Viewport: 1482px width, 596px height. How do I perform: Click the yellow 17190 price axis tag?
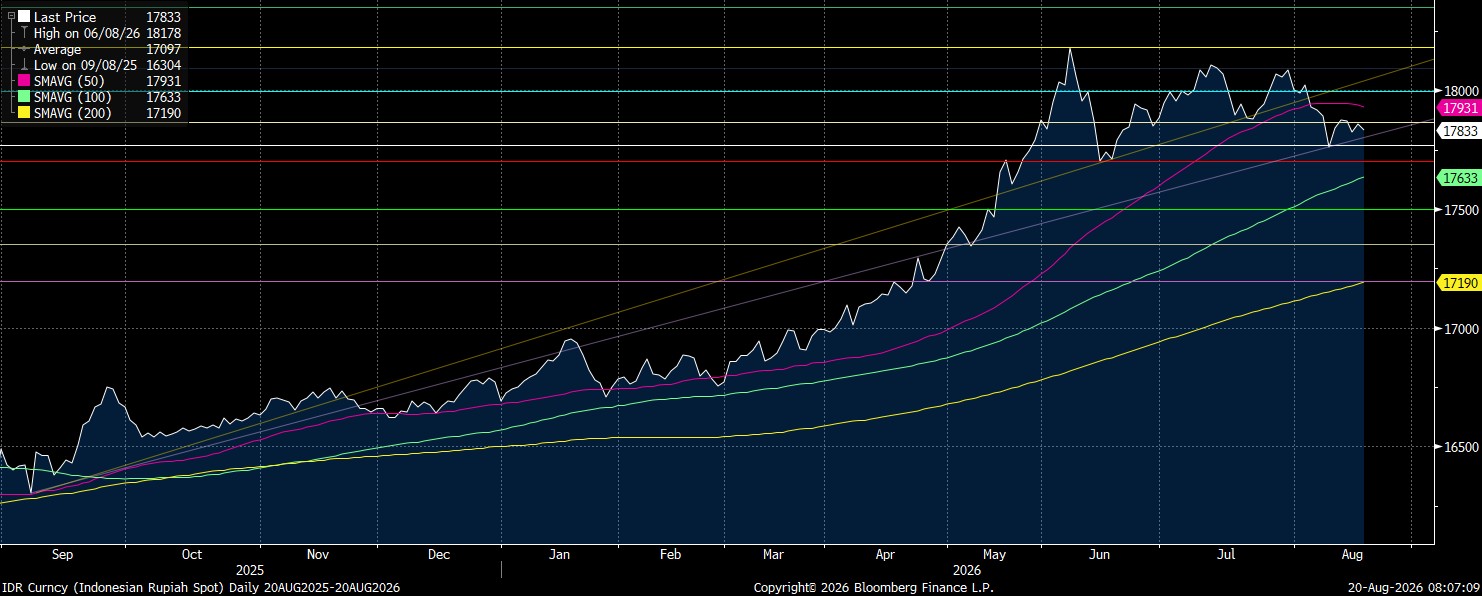1458,284
